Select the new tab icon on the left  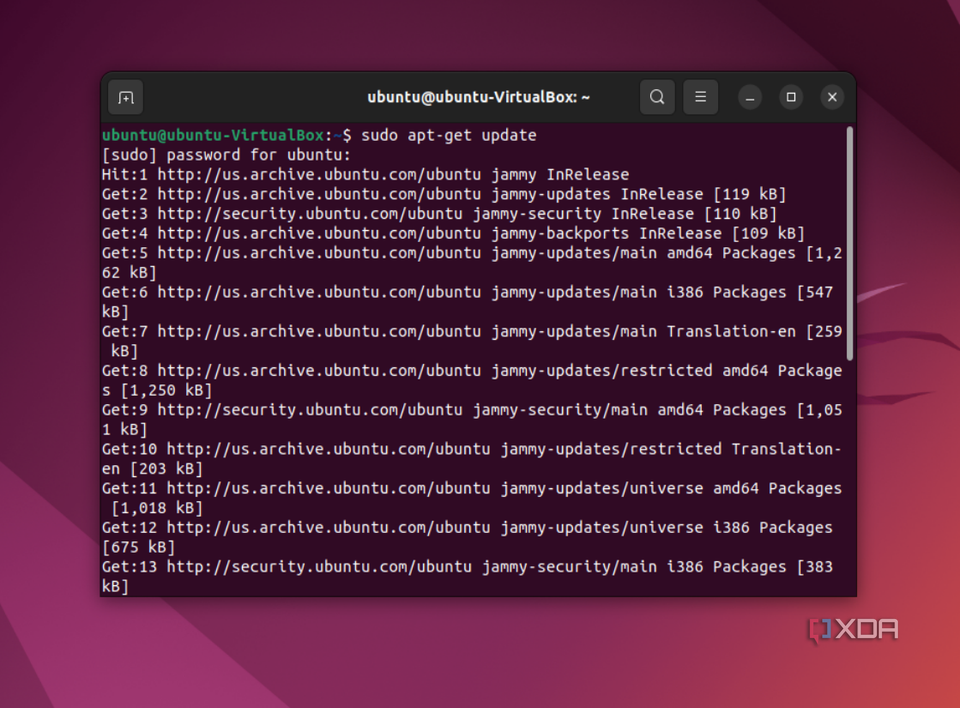(x=124, y=97)
